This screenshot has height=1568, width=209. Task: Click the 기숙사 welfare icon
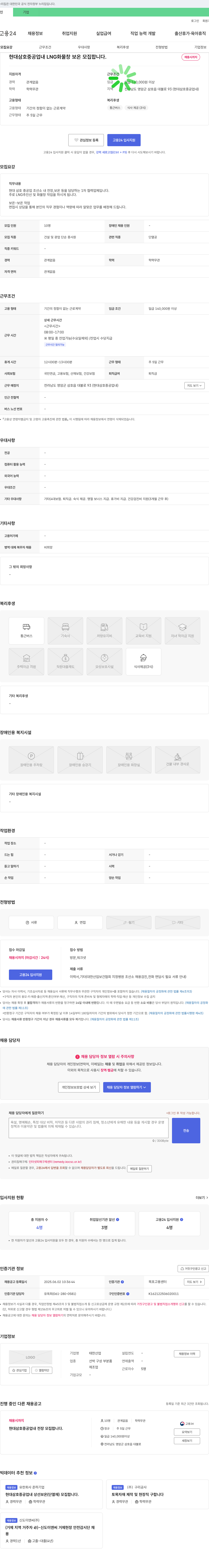(65, 631)
